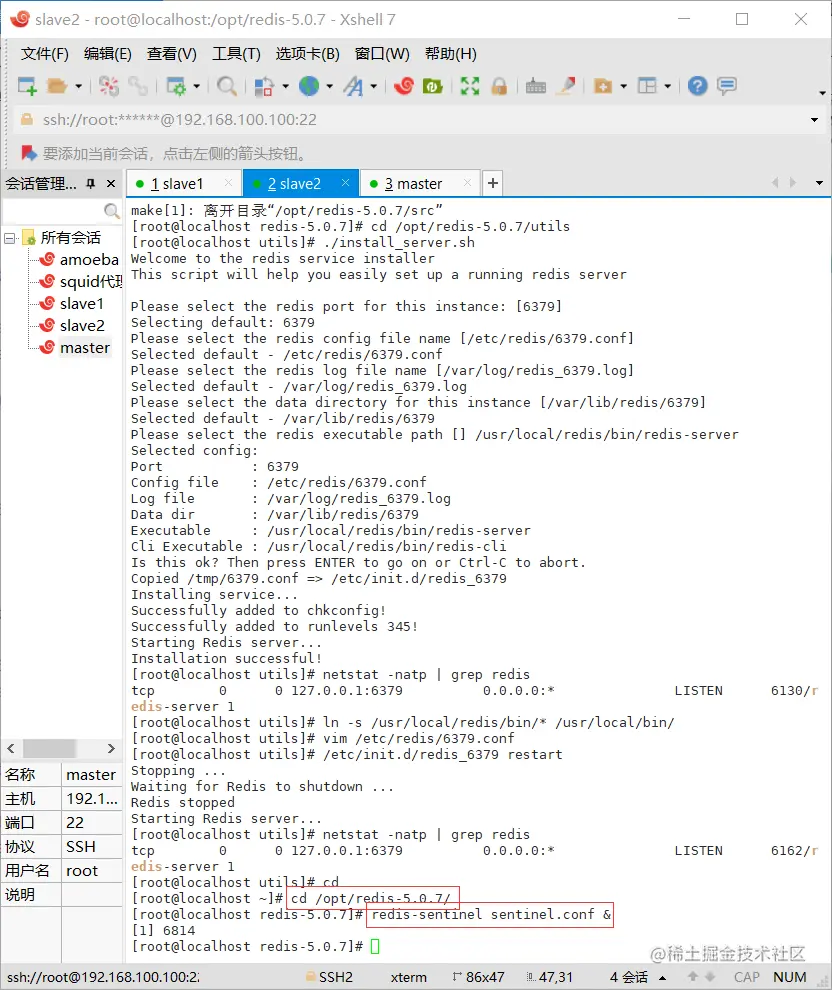The height and width of the screenshot is (990, 832).
Task: Toggle full screen with green arrows icon
Action: click(x=470, y=85)
